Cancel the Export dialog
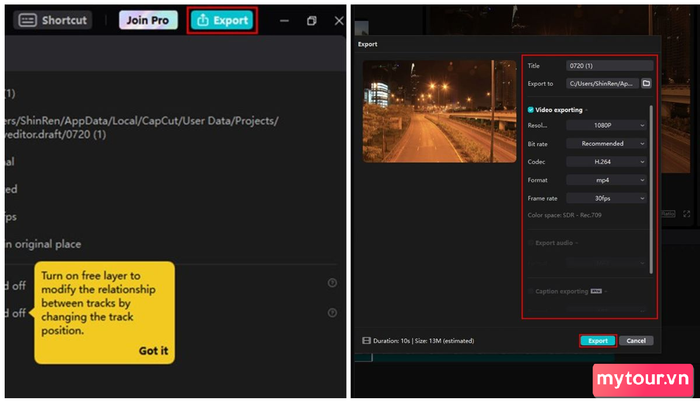The height and width of the screenshot is (405, 700). point(636,341)
